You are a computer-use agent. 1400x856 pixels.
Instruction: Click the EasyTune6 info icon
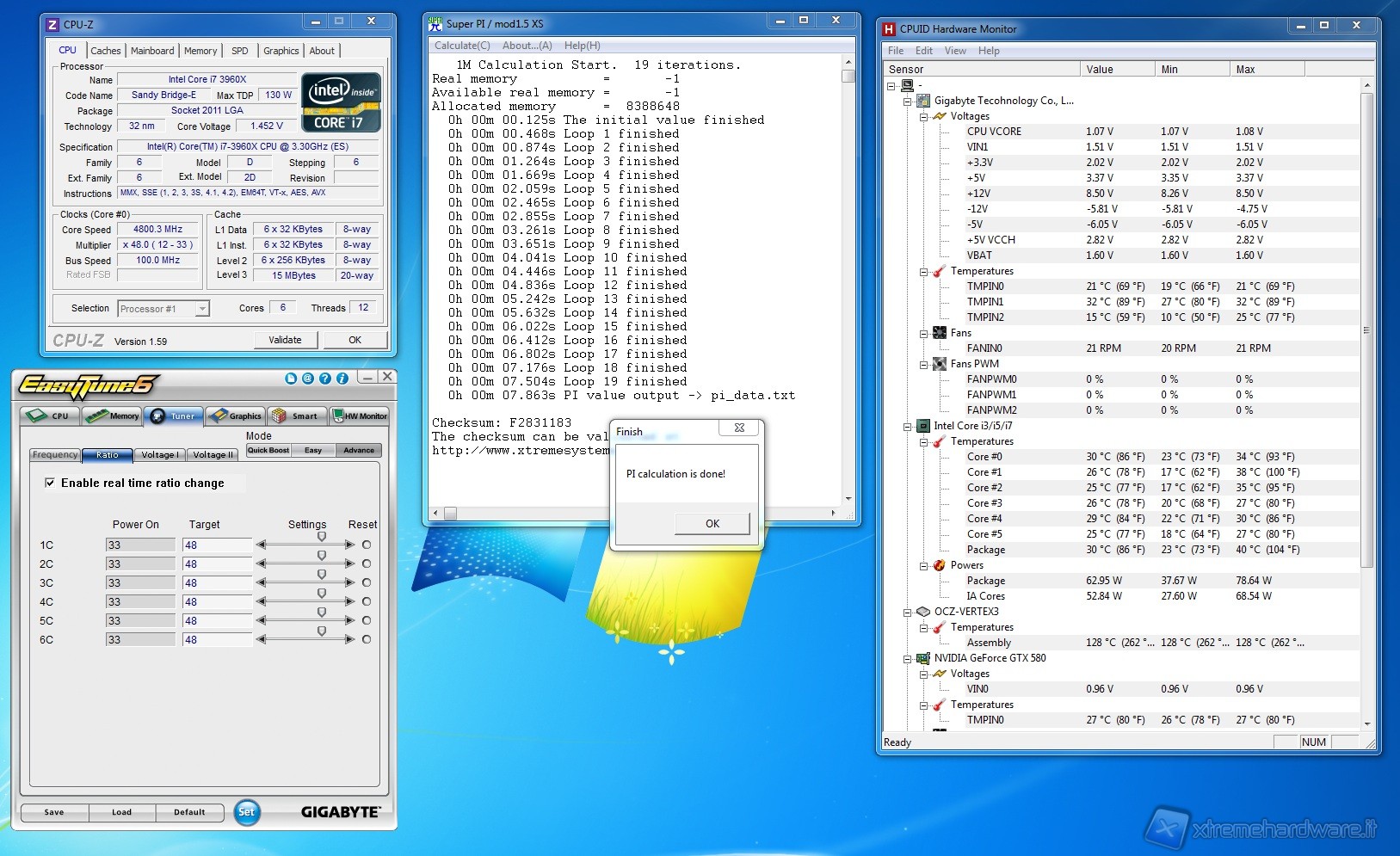click(x=342, y=379)
